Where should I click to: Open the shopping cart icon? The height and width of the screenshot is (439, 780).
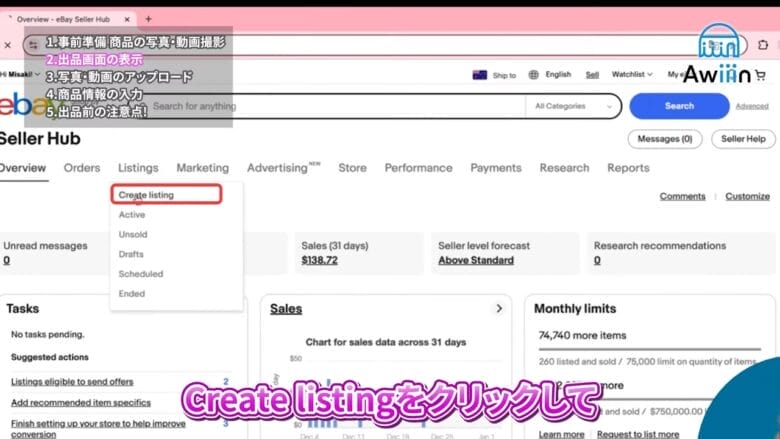click(x=760, y=76)
